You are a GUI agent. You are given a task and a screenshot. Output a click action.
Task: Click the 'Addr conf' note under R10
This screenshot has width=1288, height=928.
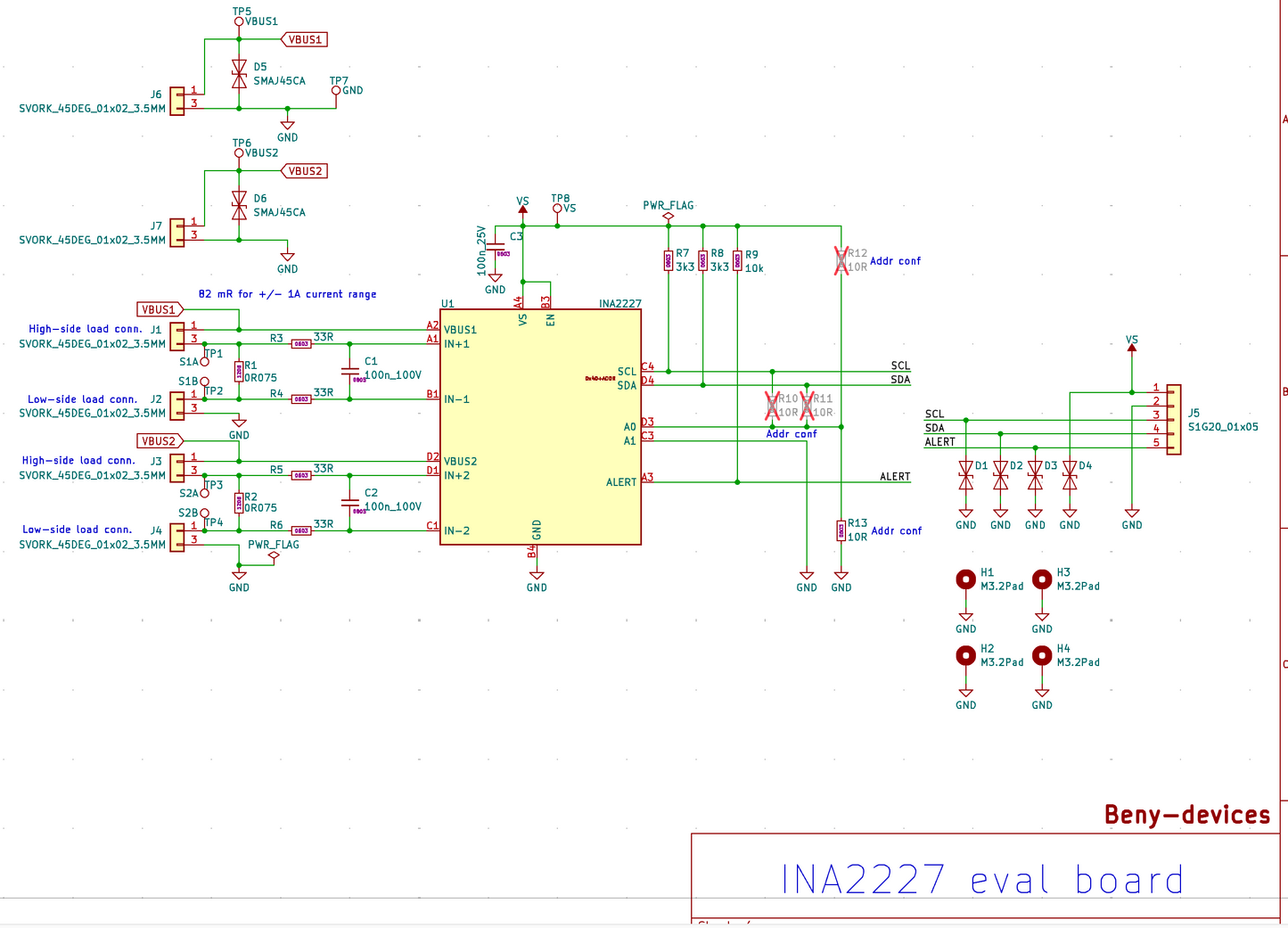click(792, 434)
